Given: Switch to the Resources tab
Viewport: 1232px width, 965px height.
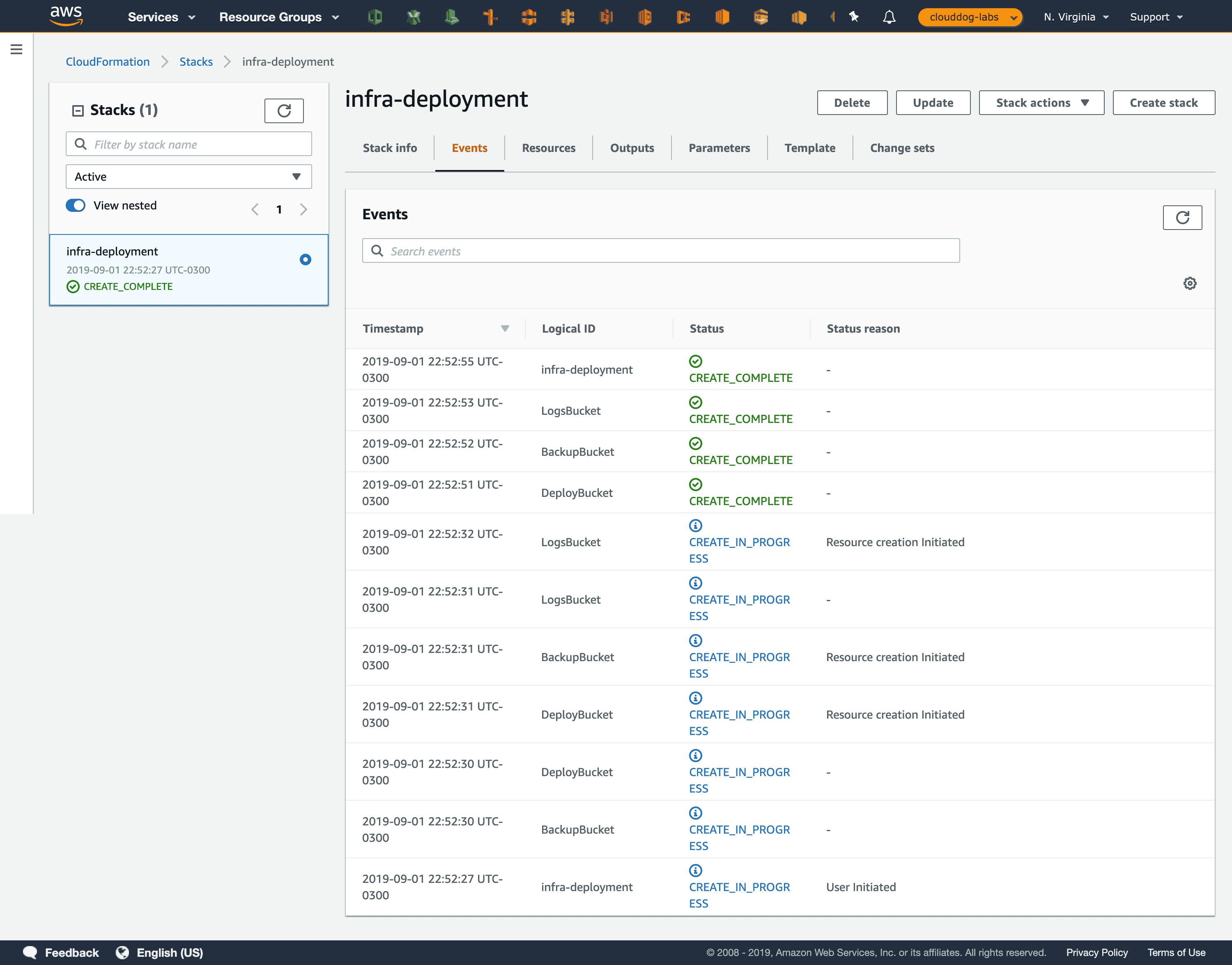Looking at the screenshot, I should [548, 148].
